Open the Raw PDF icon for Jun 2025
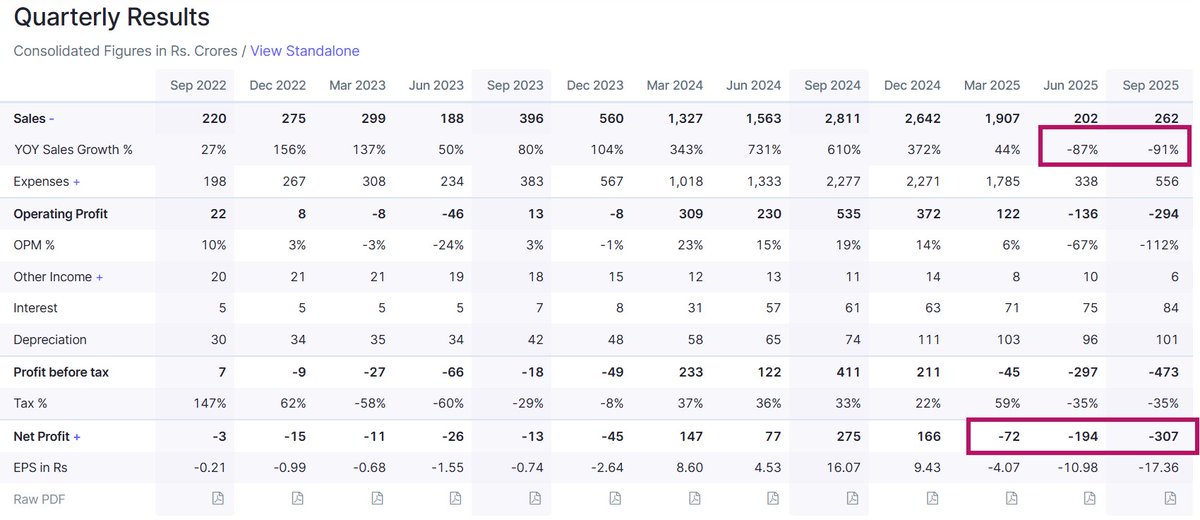The width and height of the screenshot is (1200, 520). pyautogui.click(x=1090, y=498)
